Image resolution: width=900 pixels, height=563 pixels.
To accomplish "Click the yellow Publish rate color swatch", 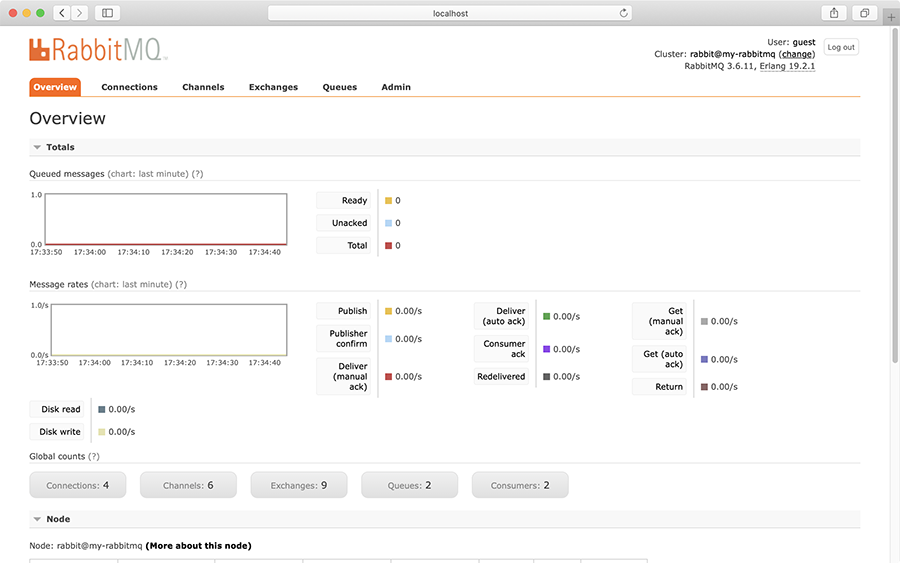I will coord(388,311).
